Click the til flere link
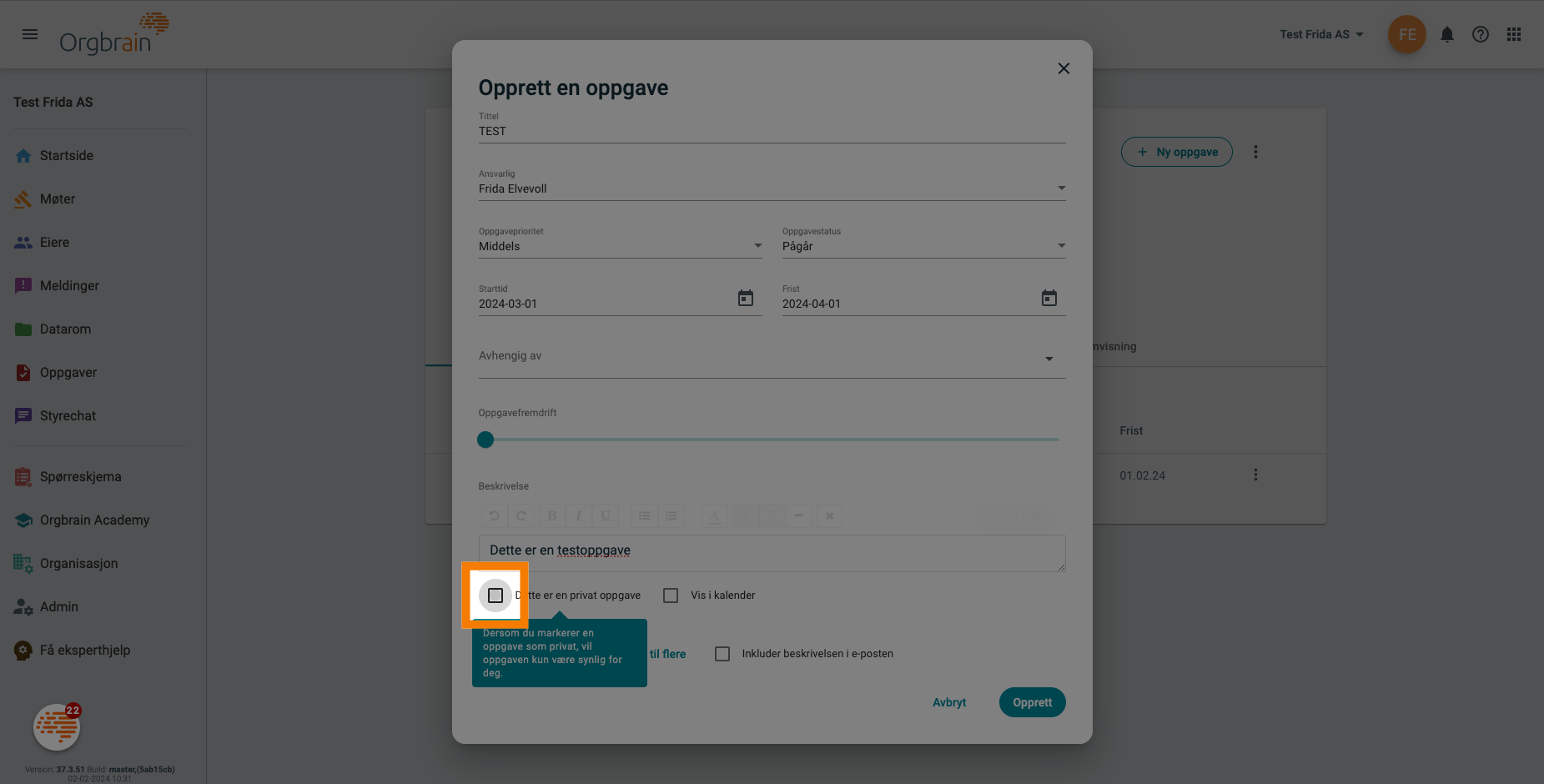Viewport: 1544px width, 784px height. click(x=667, y=654)
